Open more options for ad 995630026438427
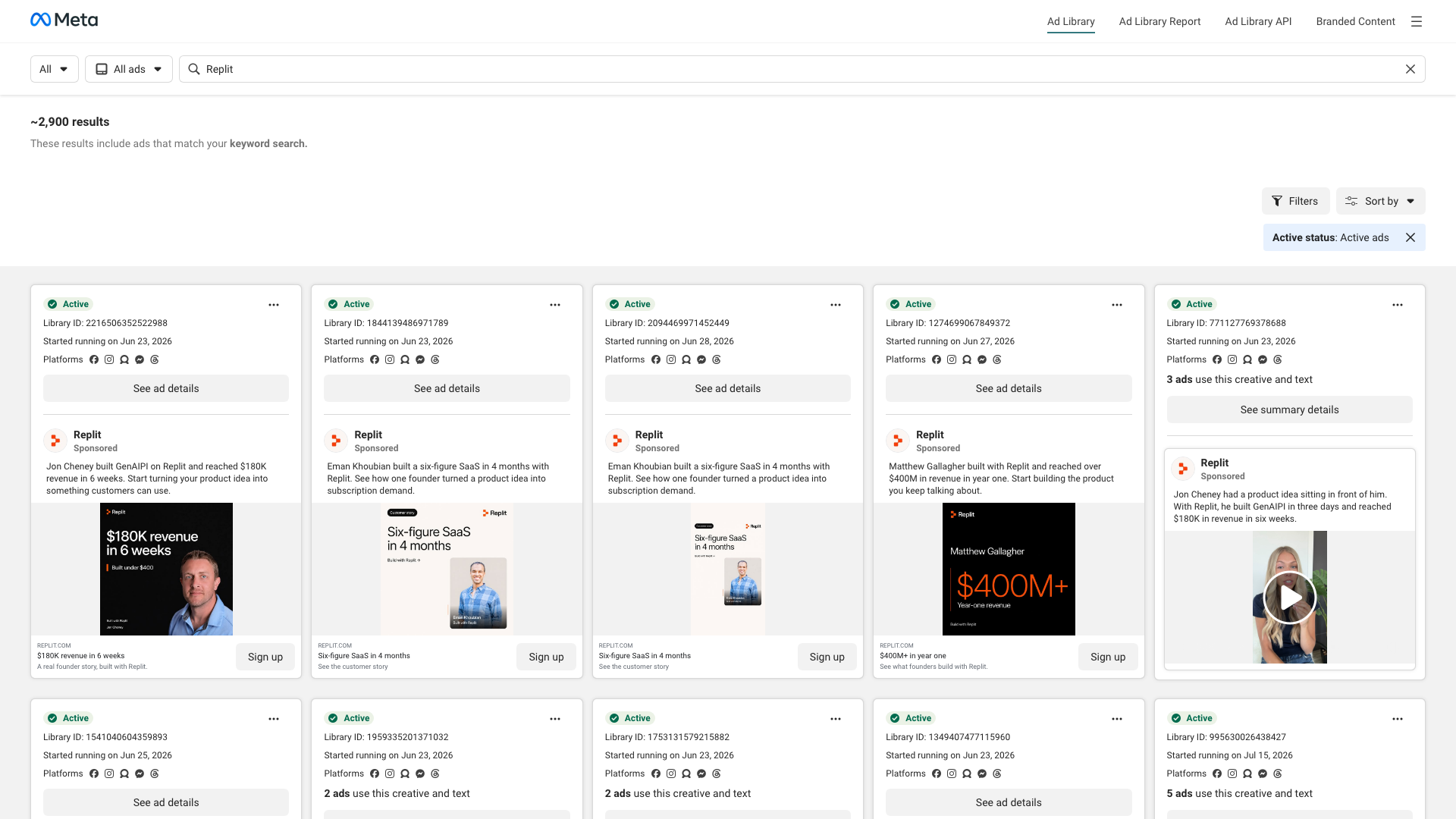 pos(1398,719)
